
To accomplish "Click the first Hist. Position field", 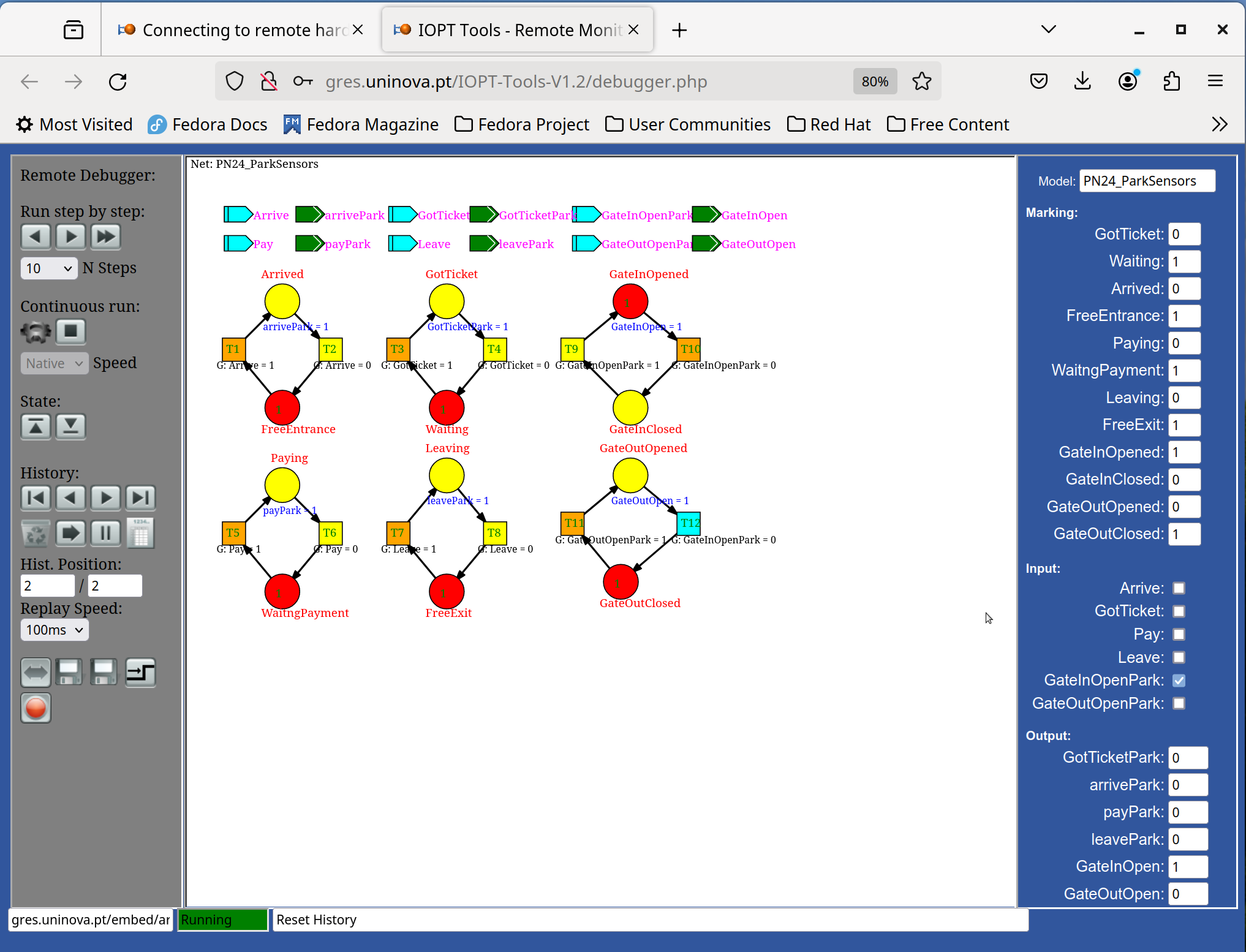I will coord(48,586).
